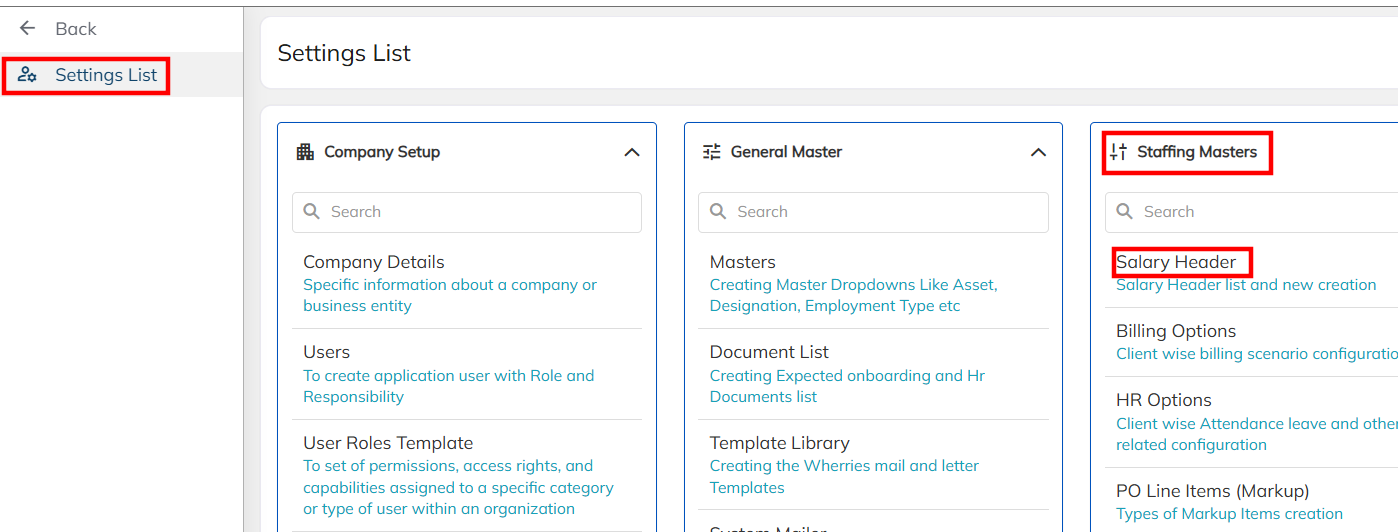Click the General Master search magnifier icon

718,212
